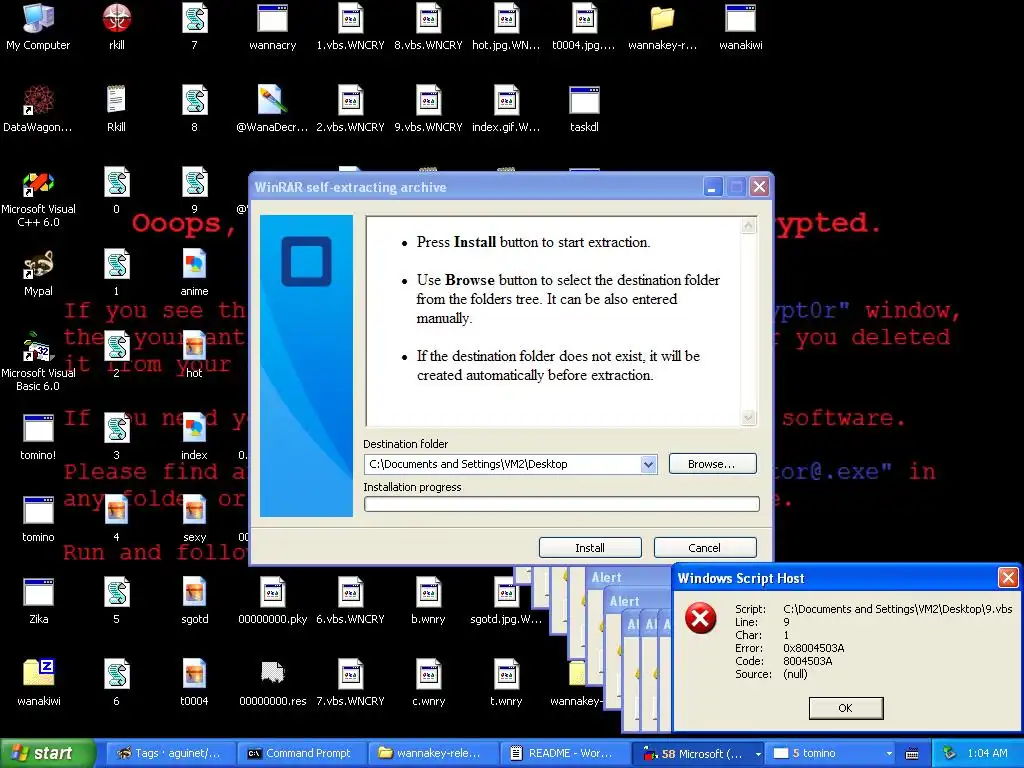1024x768 pixels.
Task: Click the system tray icon beside the clock
Action: click(950, 754)
